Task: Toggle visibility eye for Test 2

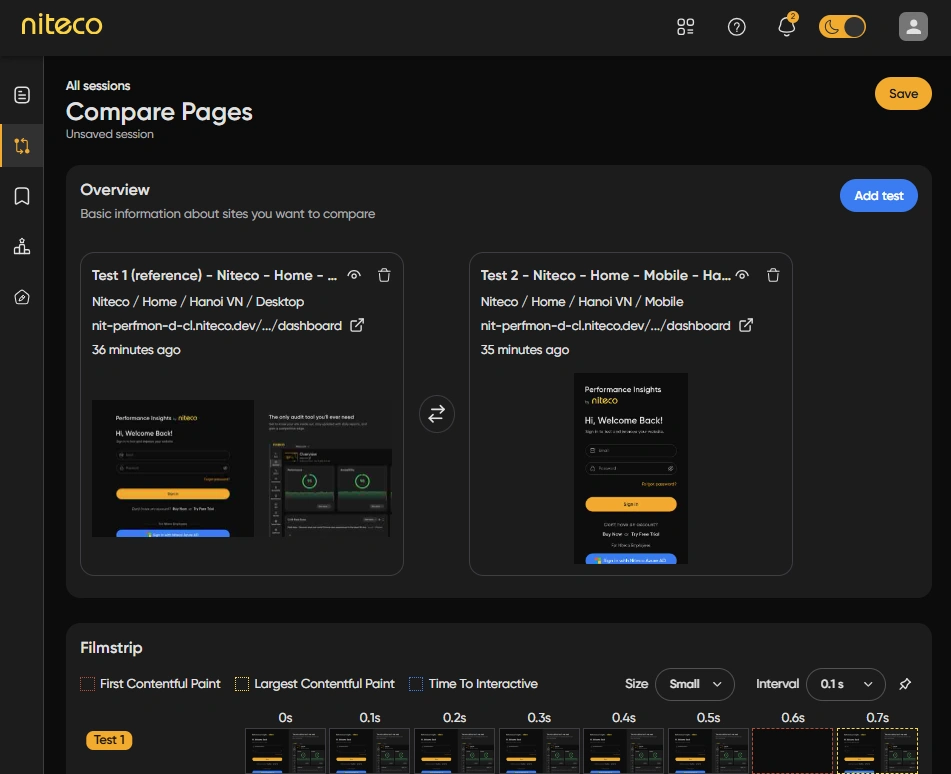Action: click(x=742, y=275)
